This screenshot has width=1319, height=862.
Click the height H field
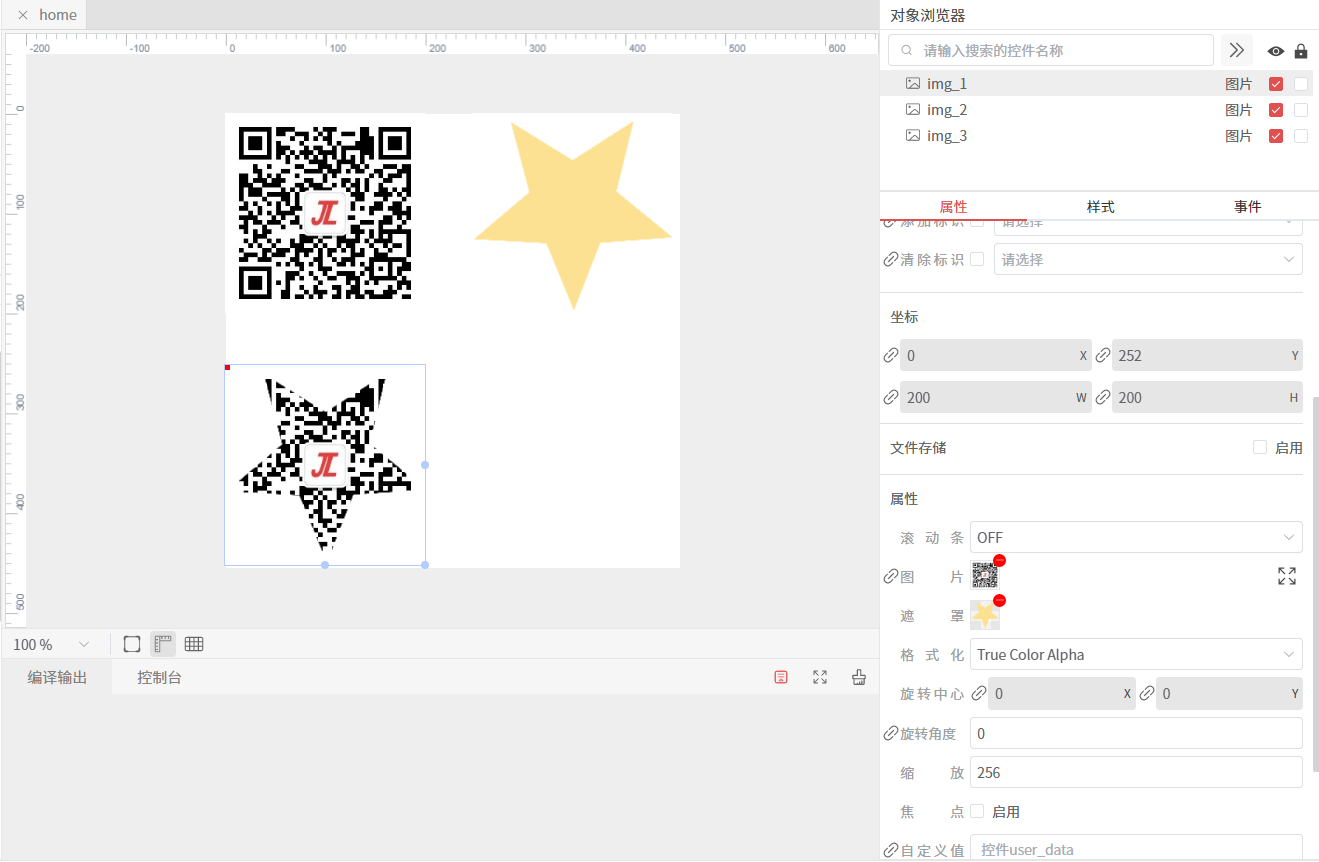(x=1207, y=397)
